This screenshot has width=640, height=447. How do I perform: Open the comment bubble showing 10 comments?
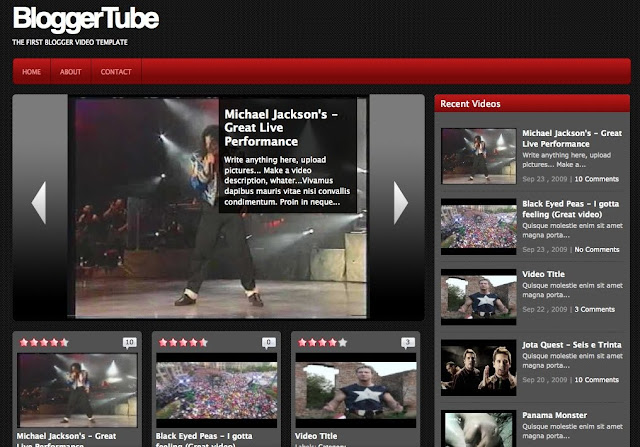tap(129, 342)
